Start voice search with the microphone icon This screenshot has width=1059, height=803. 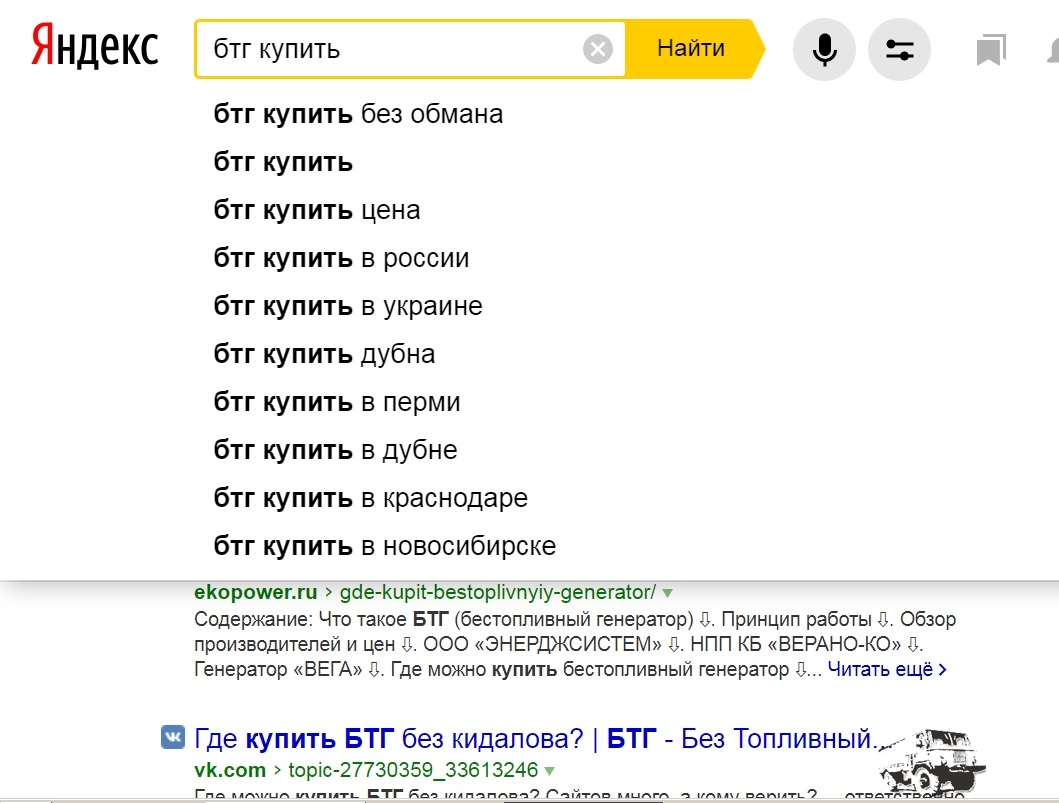pyautogui.click(x=824, y=49)
